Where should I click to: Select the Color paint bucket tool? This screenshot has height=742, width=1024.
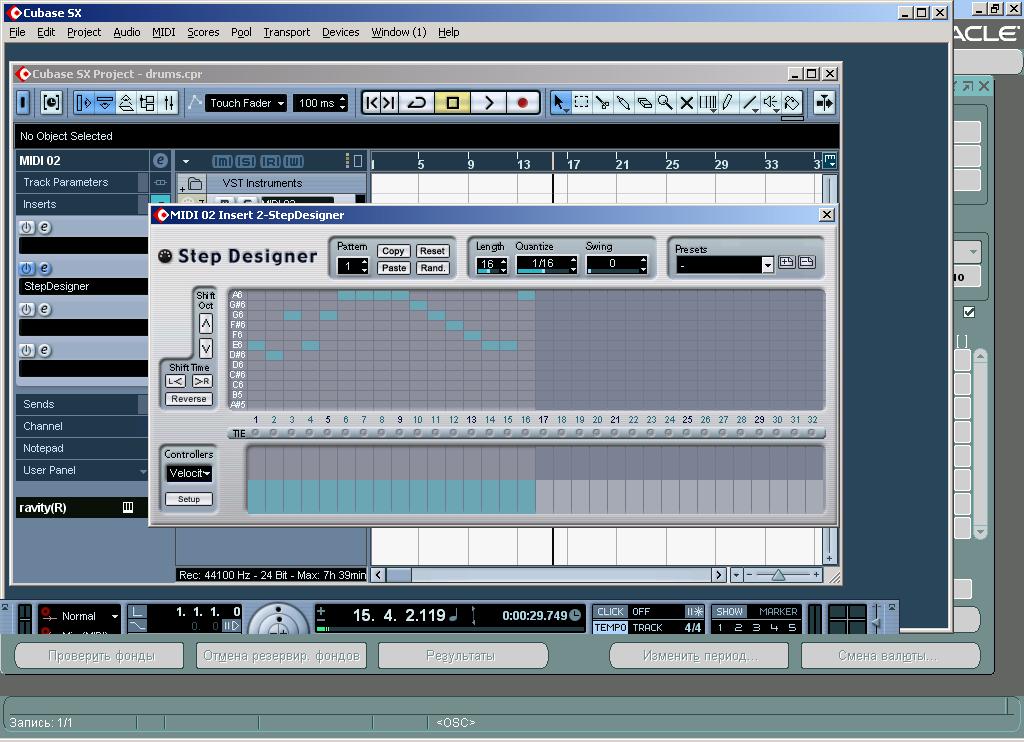coord(792,103)
